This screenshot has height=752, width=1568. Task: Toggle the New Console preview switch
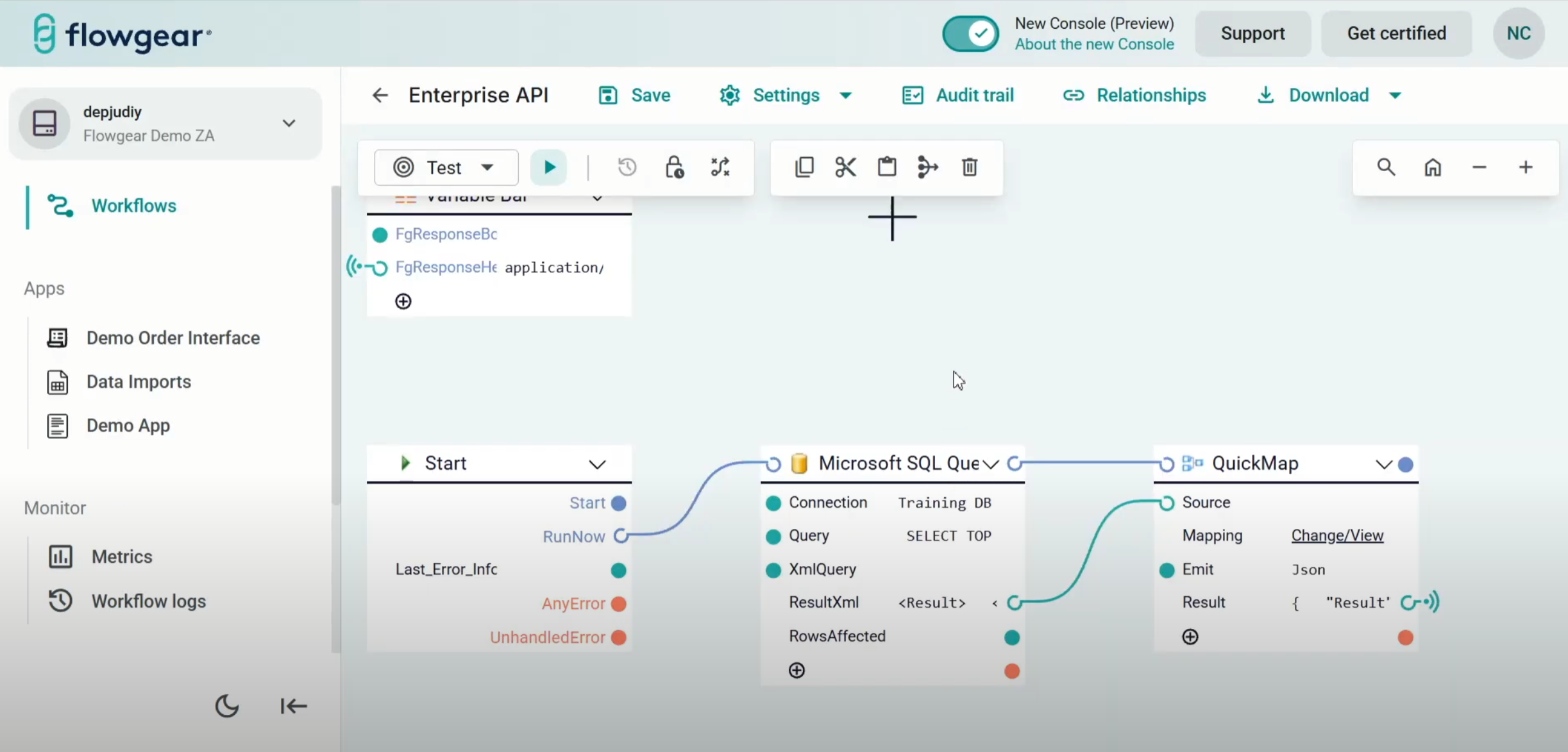[x=970, y=33]
